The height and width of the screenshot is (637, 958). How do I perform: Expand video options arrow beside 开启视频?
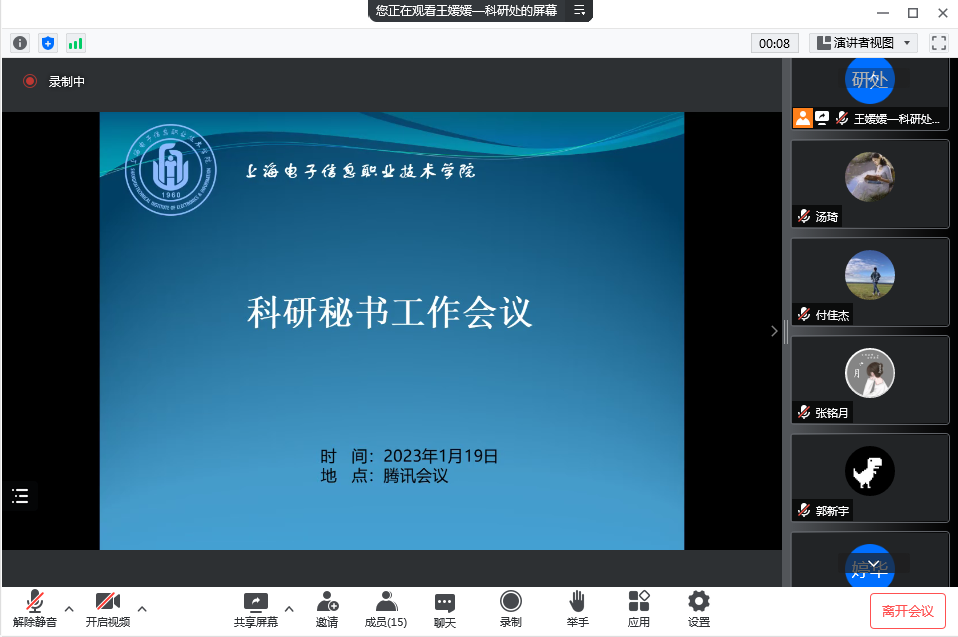pyautogui.click(x=142, y=608)
